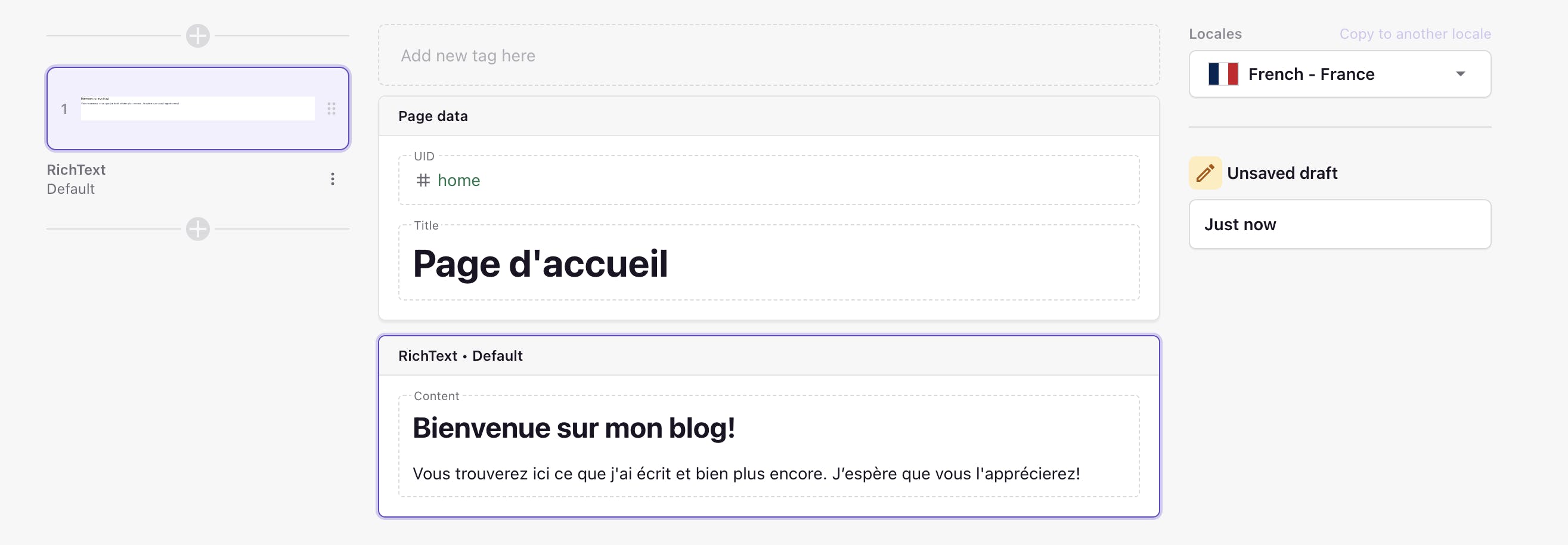The width and height of the screenshot is (1568, 545).
Task: Click the paragraph starting with Vous trouverez
Action: click(746, 474)
